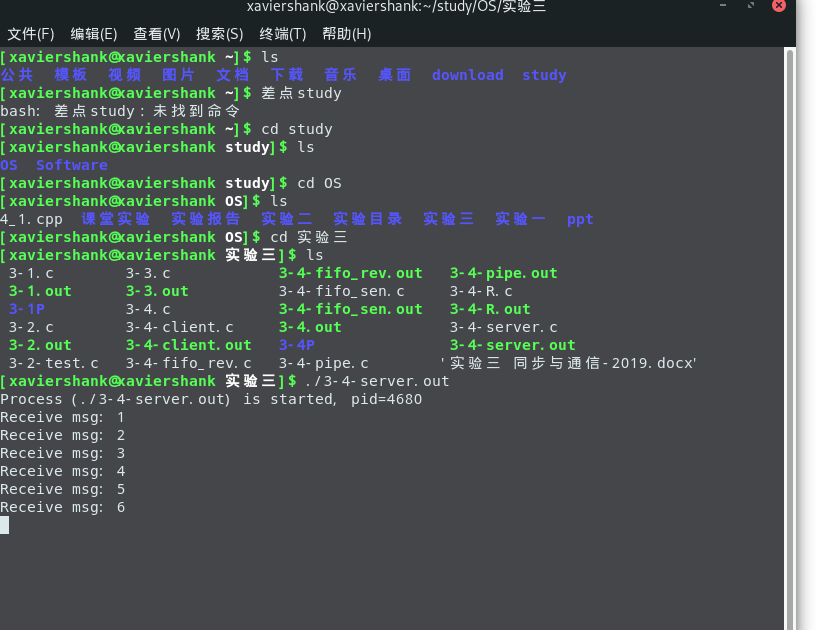Click the '实验目录' directory name
Viewport: 816px width, 630px height.
point(368,219)
